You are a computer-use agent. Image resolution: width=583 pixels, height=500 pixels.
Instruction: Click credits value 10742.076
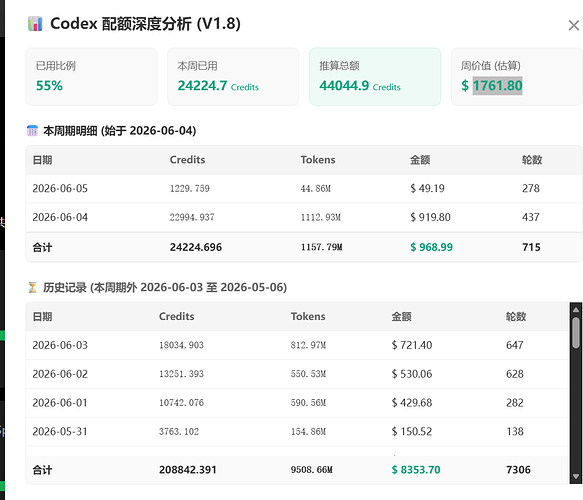(181, 403)
